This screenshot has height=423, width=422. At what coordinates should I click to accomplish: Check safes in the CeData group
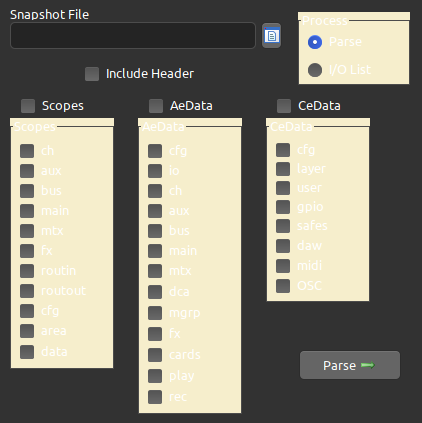(x=283, y=226)
